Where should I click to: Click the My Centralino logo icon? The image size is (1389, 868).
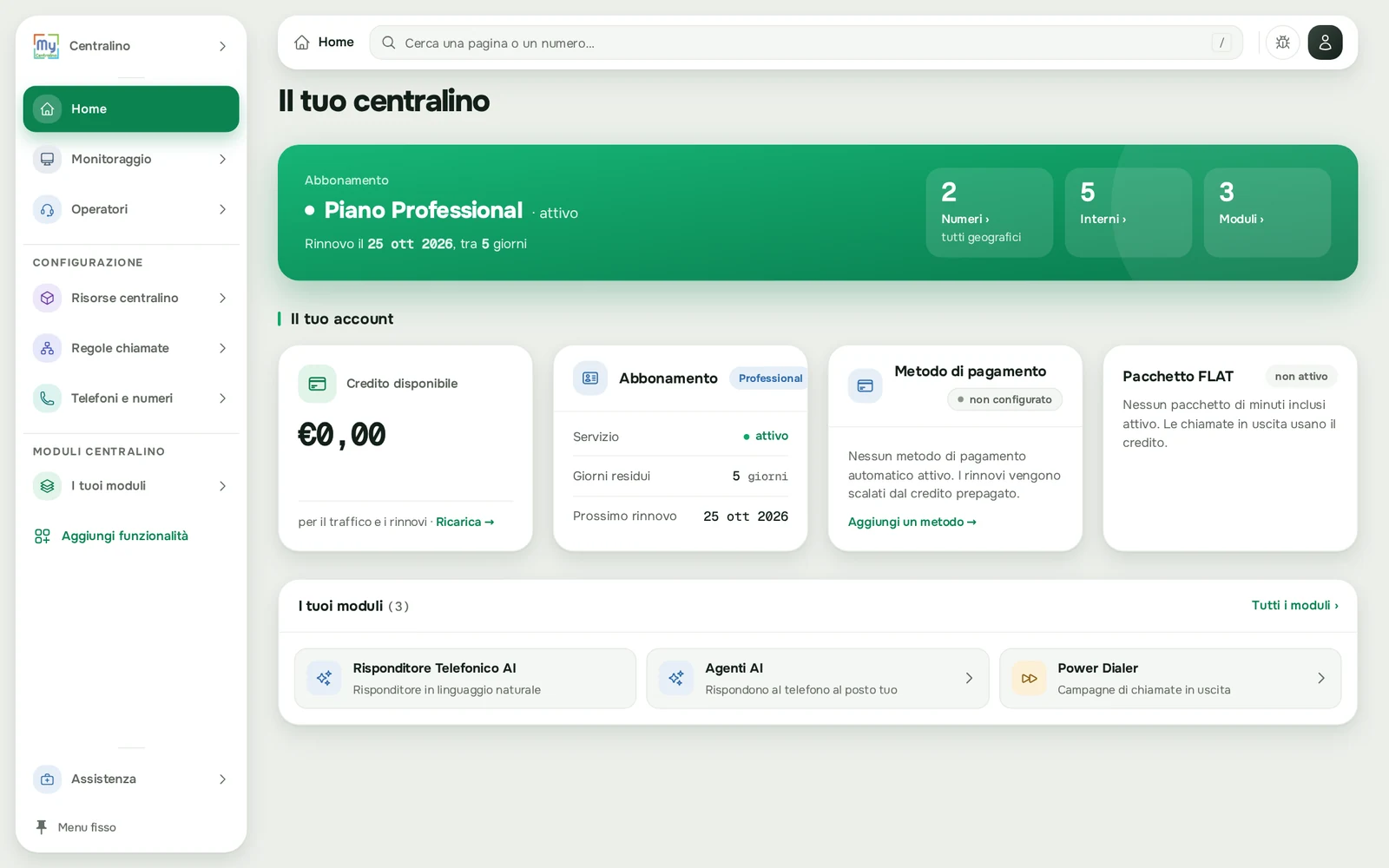click(x=46, y=46)
